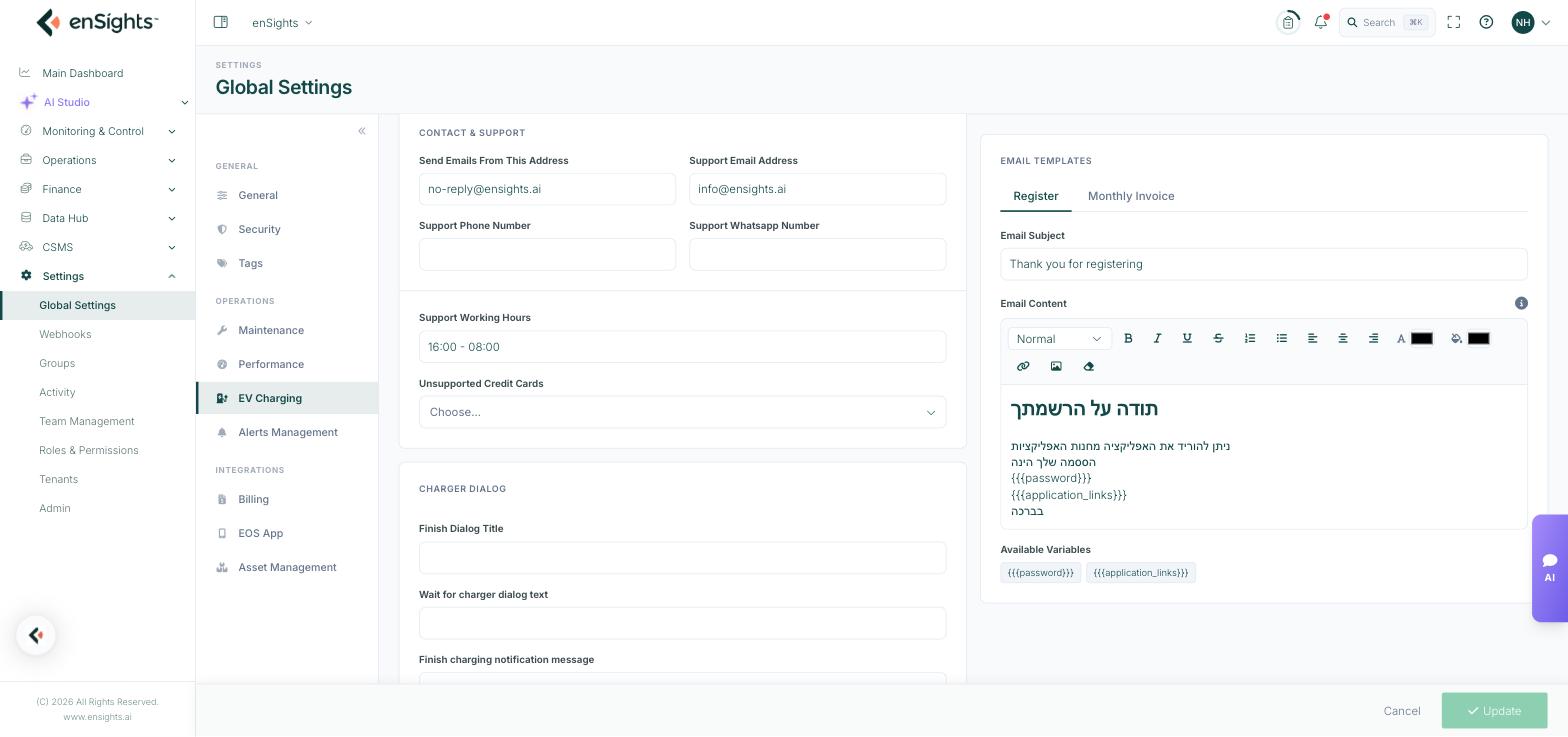Open the Unsupported Credit Cards dropdown

(x=683, y=412)
